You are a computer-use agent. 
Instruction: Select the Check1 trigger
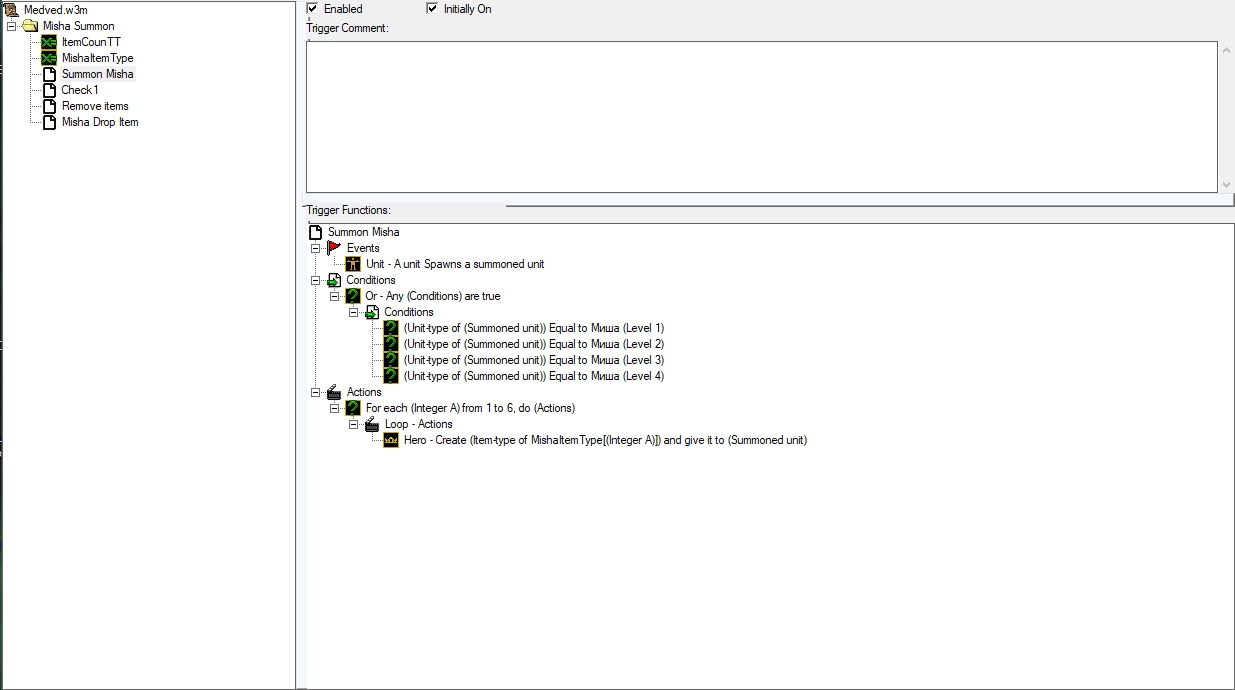click(80, 90)
